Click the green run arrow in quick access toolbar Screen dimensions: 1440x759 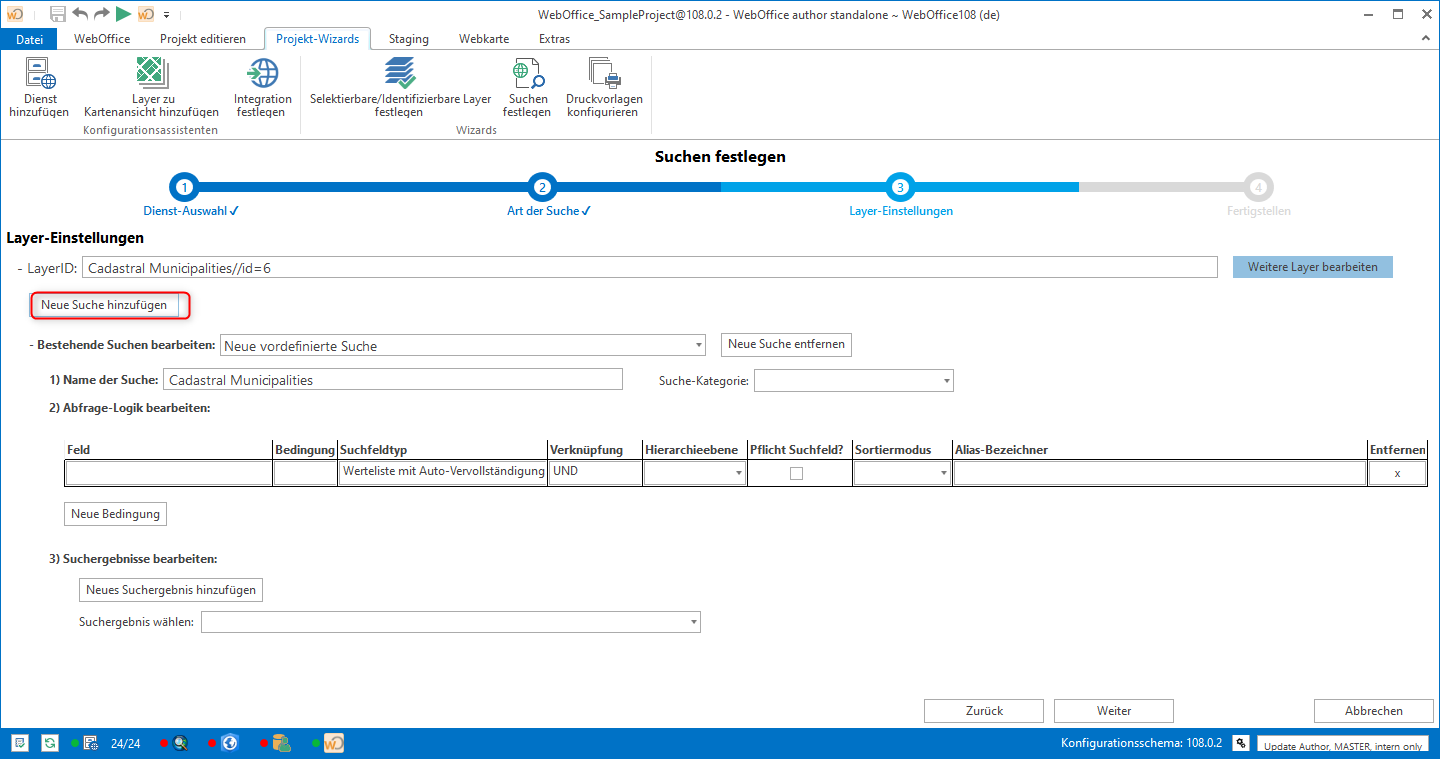coord(123,14)
